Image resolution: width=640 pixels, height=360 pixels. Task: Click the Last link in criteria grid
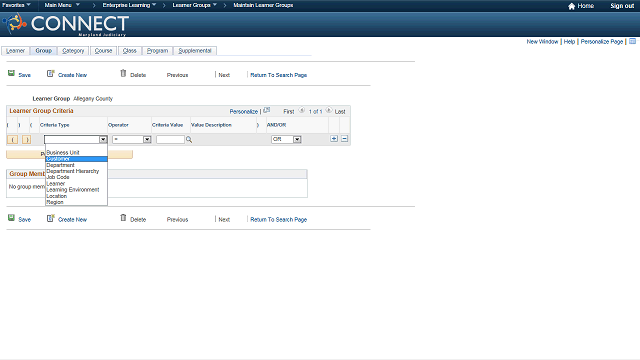click(x=340, y=111)
